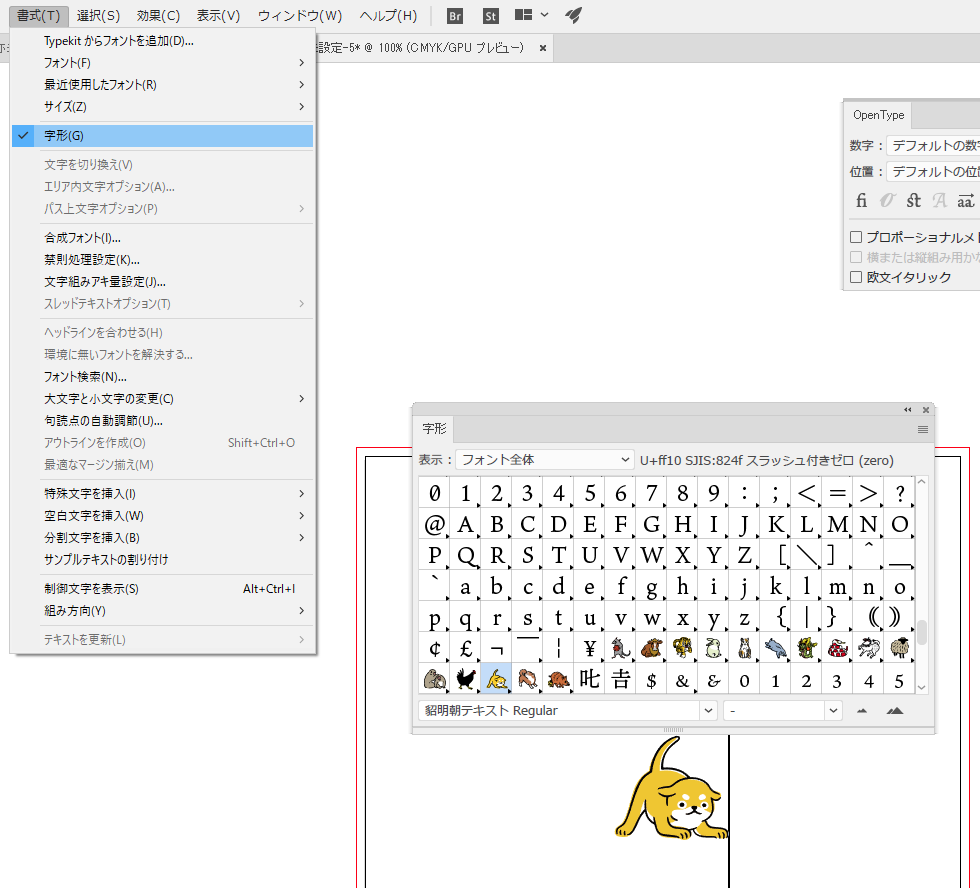This screenshot has height=888, width=980.
Task: Choose 句読点の自動調節(U)...
Action: click(162, 421)
